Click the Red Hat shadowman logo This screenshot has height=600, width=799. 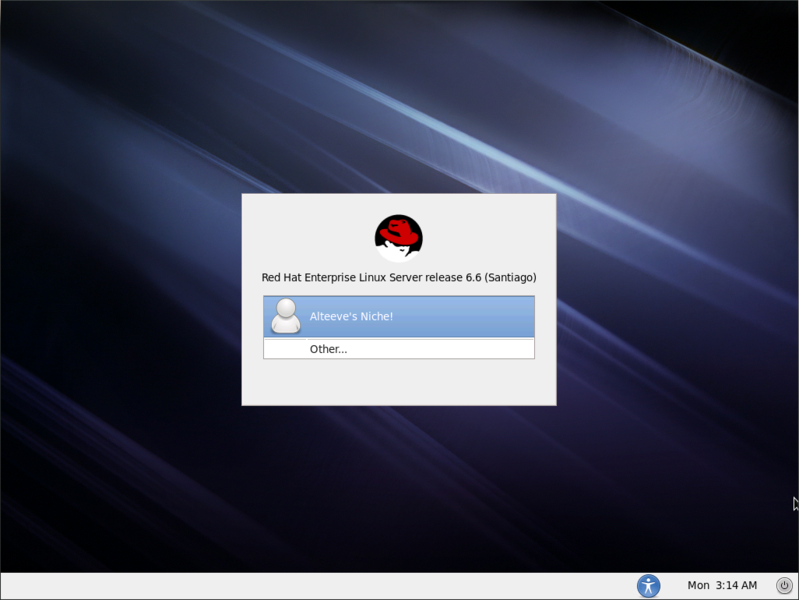click(399, 238)
